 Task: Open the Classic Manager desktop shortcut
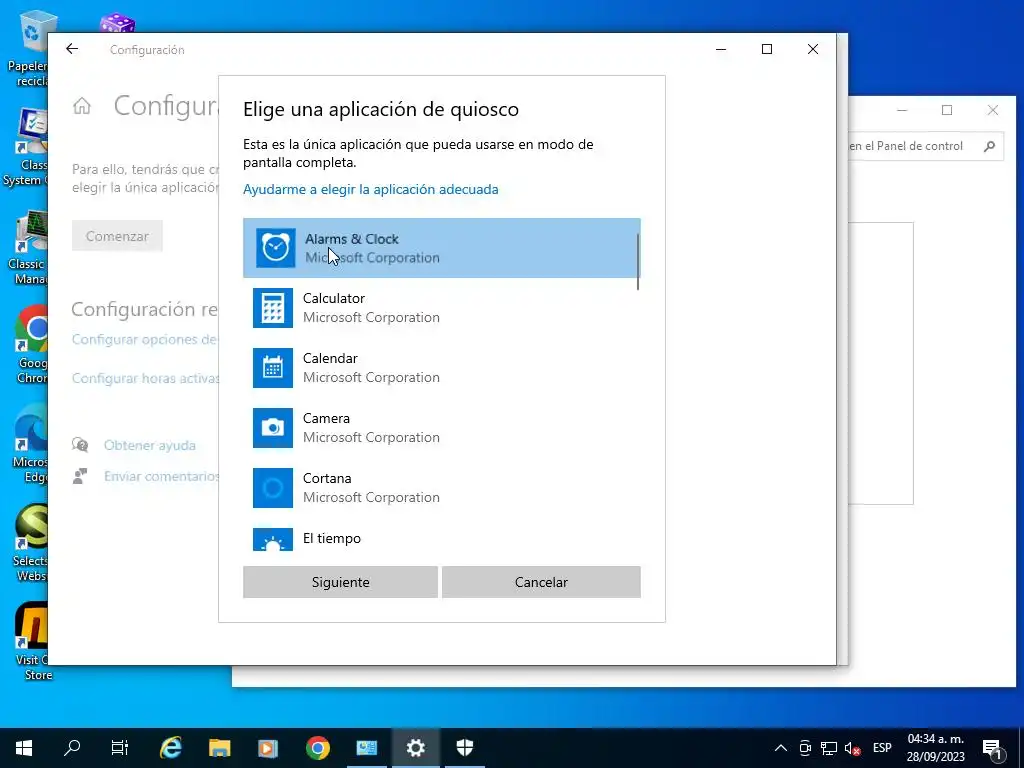click(x=29, y=247)
